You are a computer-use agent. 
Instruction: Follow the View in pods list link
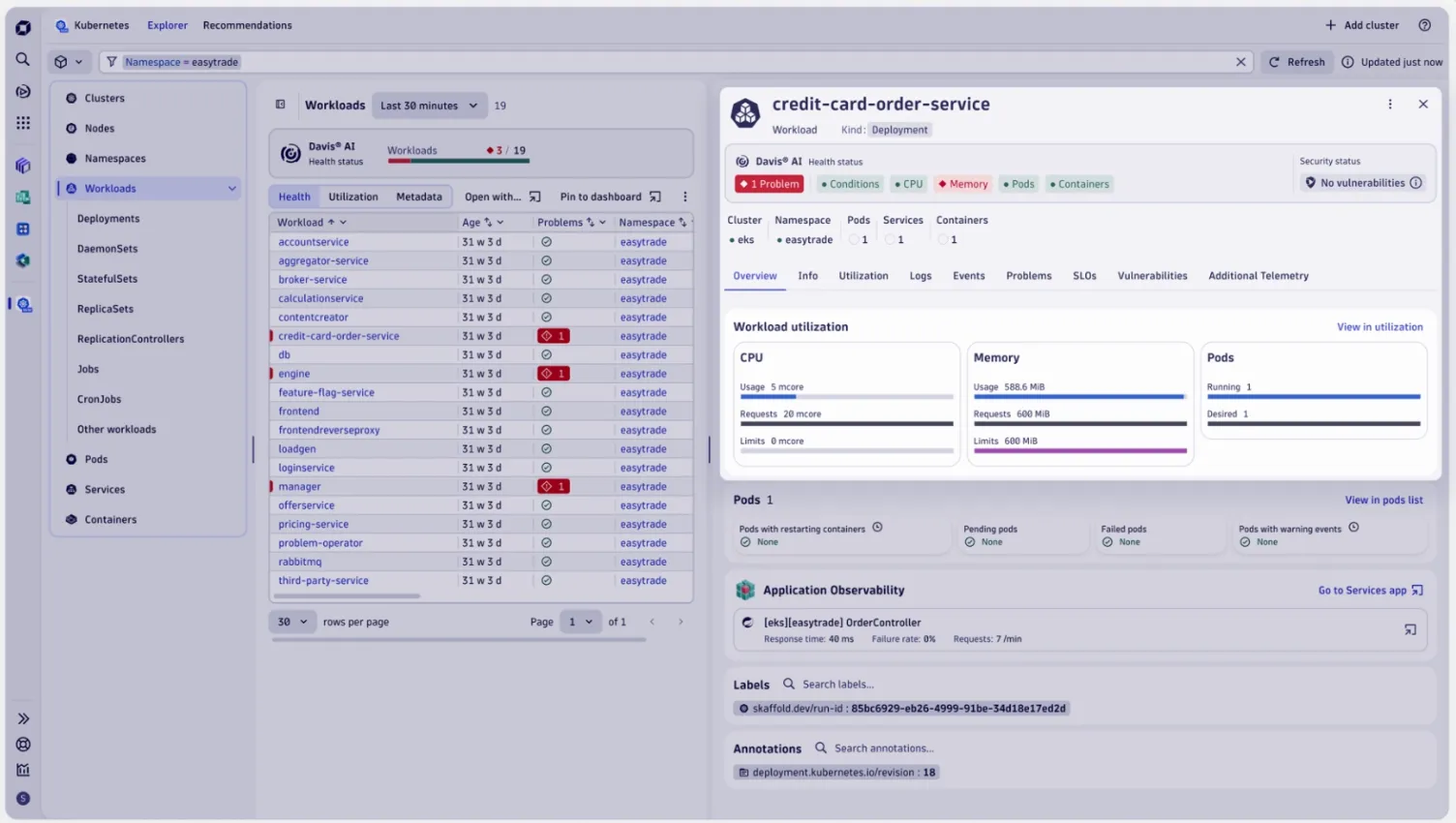coord(1383,501)
